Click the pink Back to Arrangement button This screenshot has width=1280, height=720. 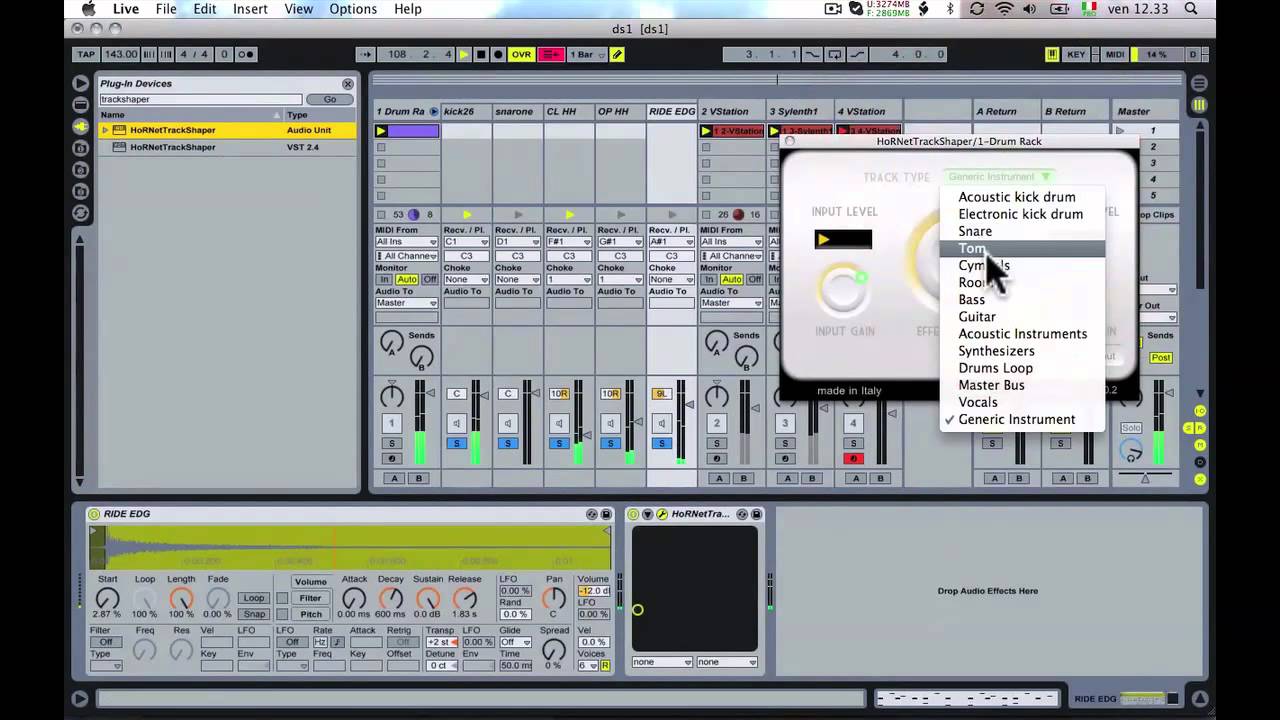(x=551, y=54)
